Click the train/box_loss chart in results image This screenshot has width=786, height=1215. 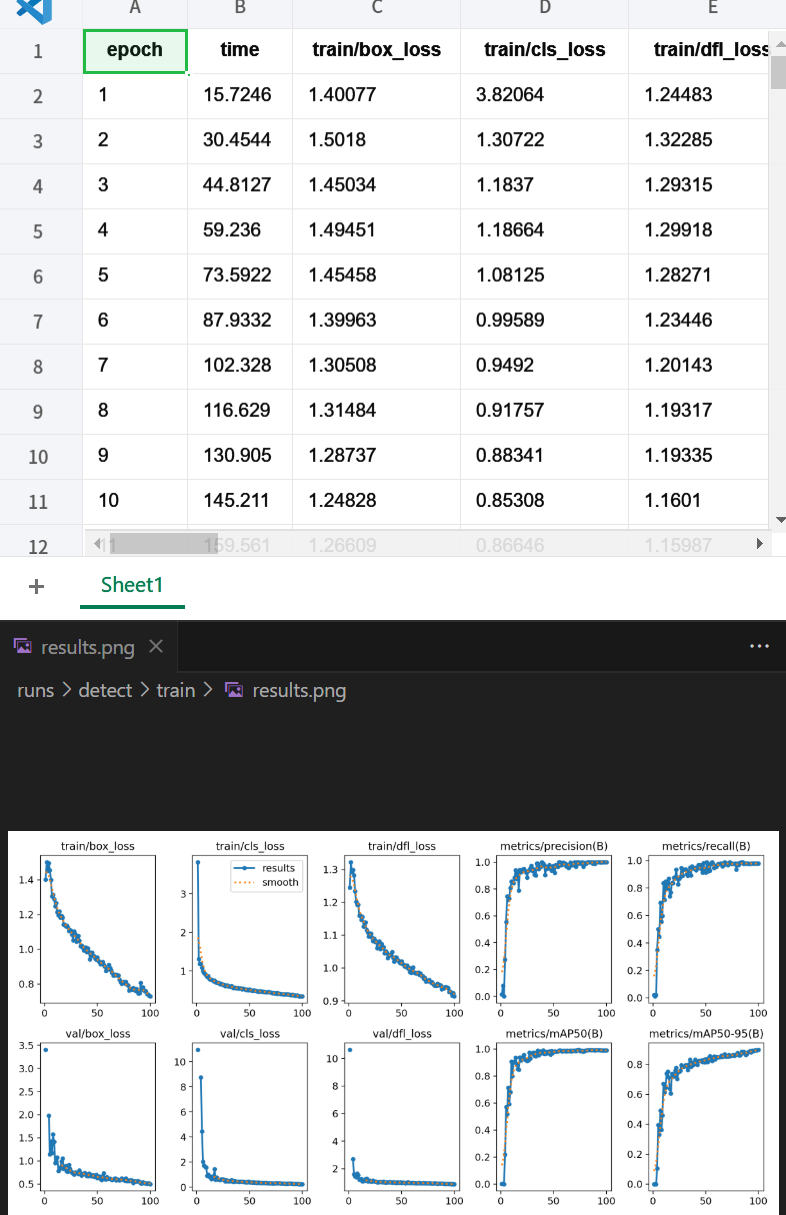[x=98, y=920]
